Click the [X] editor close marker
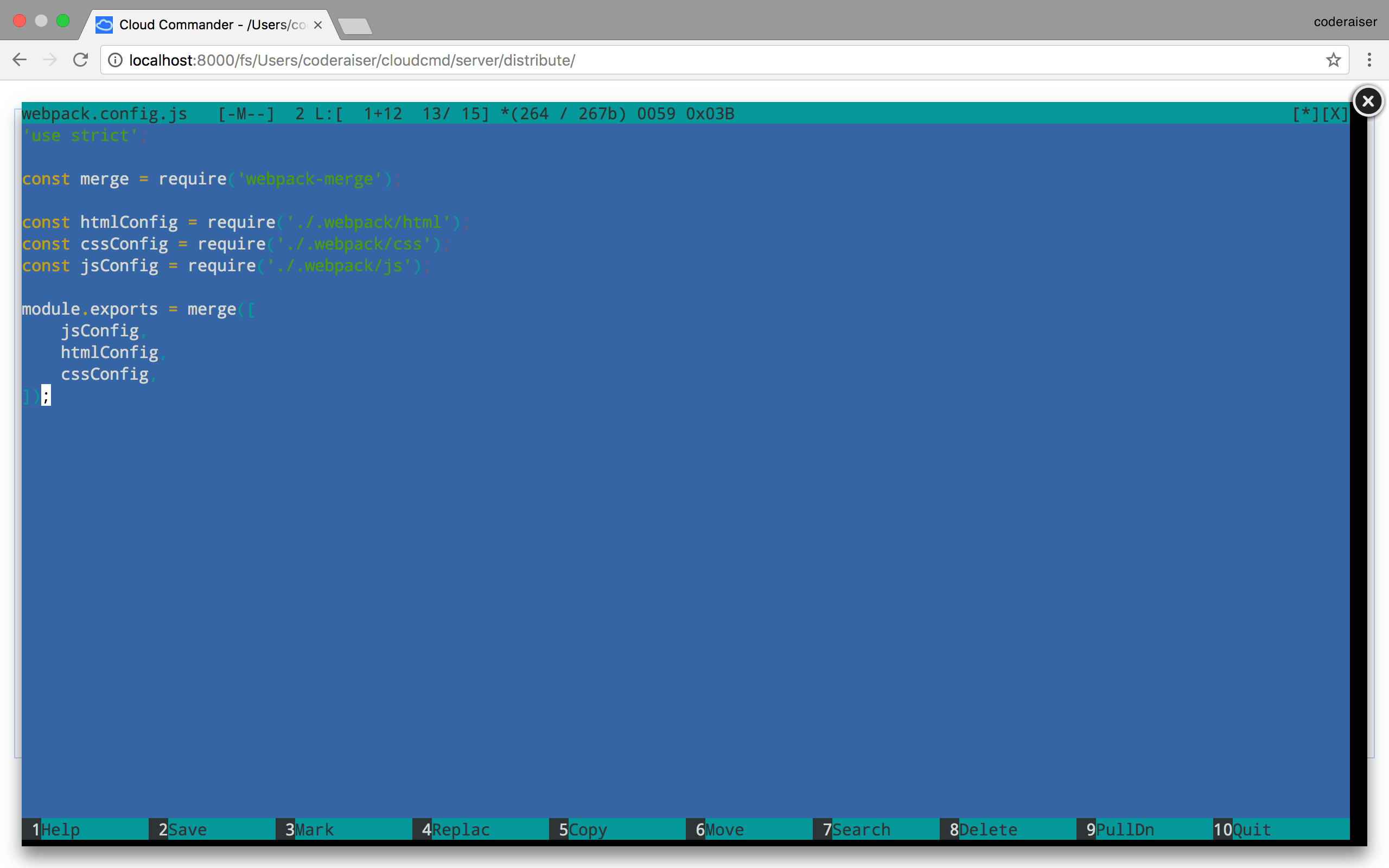1389x868 pixels. 1335,114
